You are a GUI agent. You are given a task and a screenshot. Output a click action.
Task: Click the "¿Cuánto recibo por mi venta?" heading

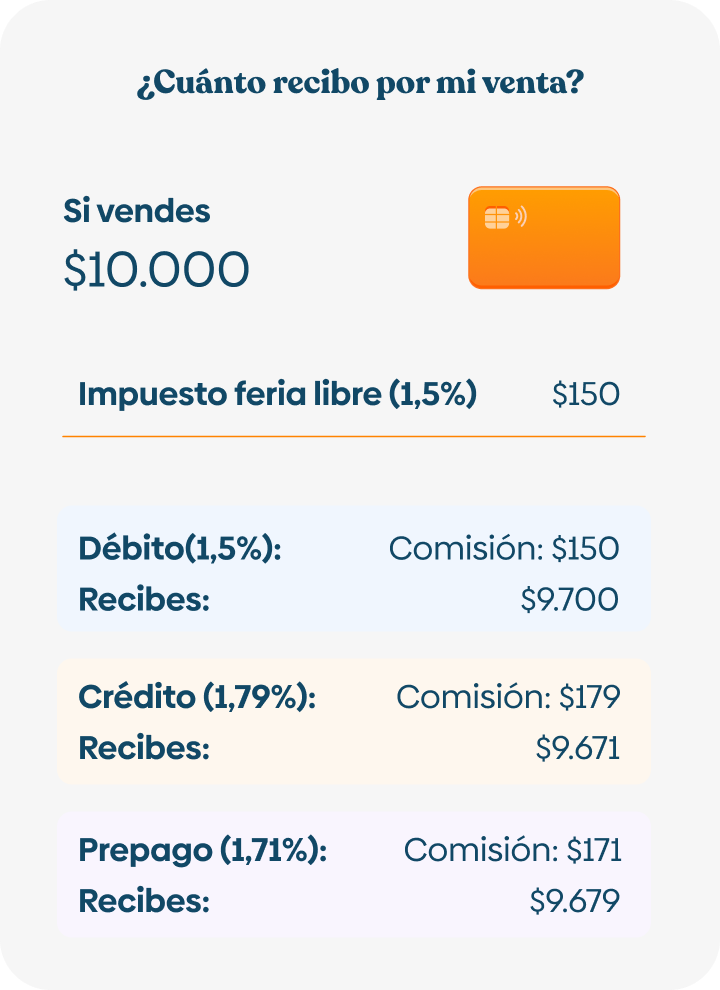[x=360, y=84]
